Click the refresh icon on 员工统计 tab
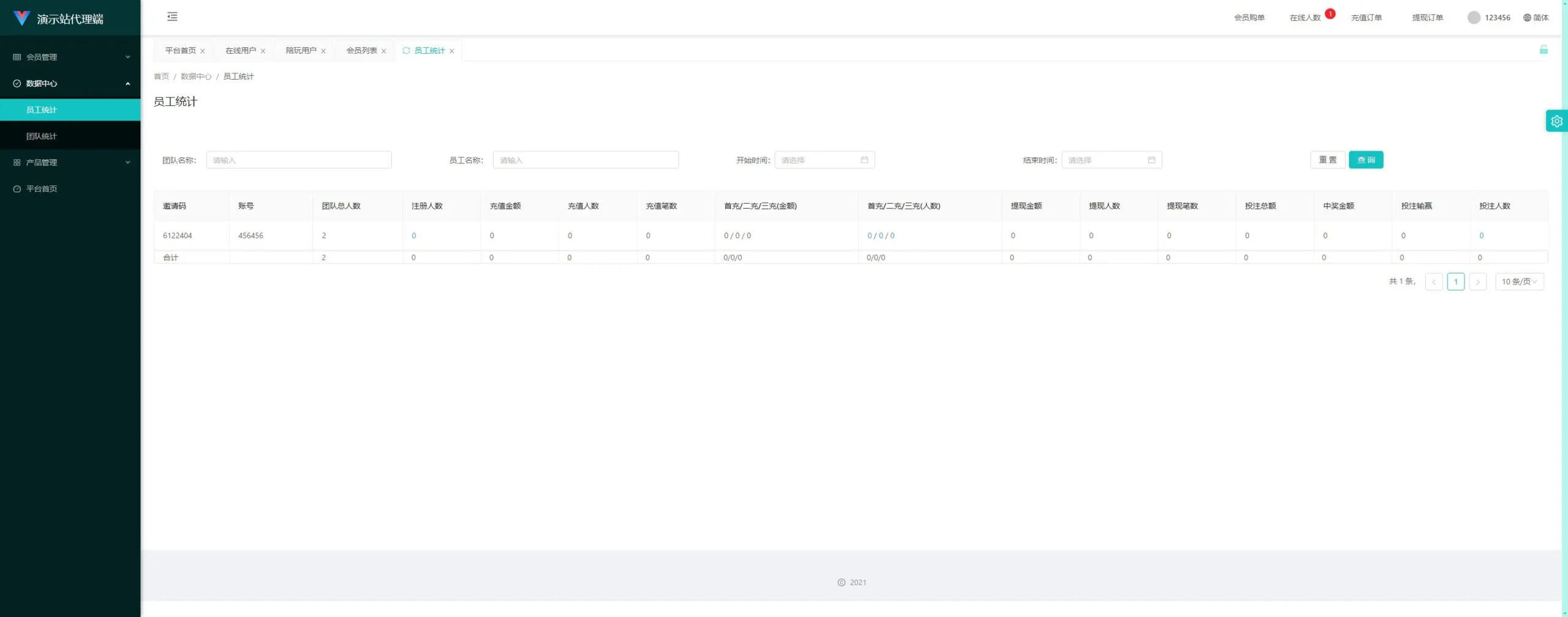Image resolution: width=1568 pixels, height=617 pixels. click(x=405, y=51)
